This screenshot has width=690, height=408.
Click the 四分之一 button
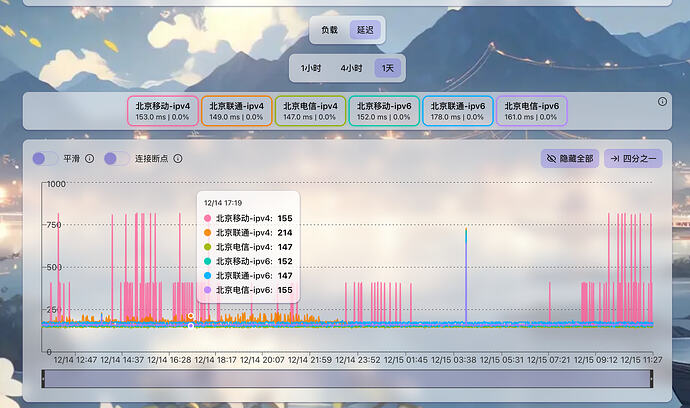coord(633,158)
